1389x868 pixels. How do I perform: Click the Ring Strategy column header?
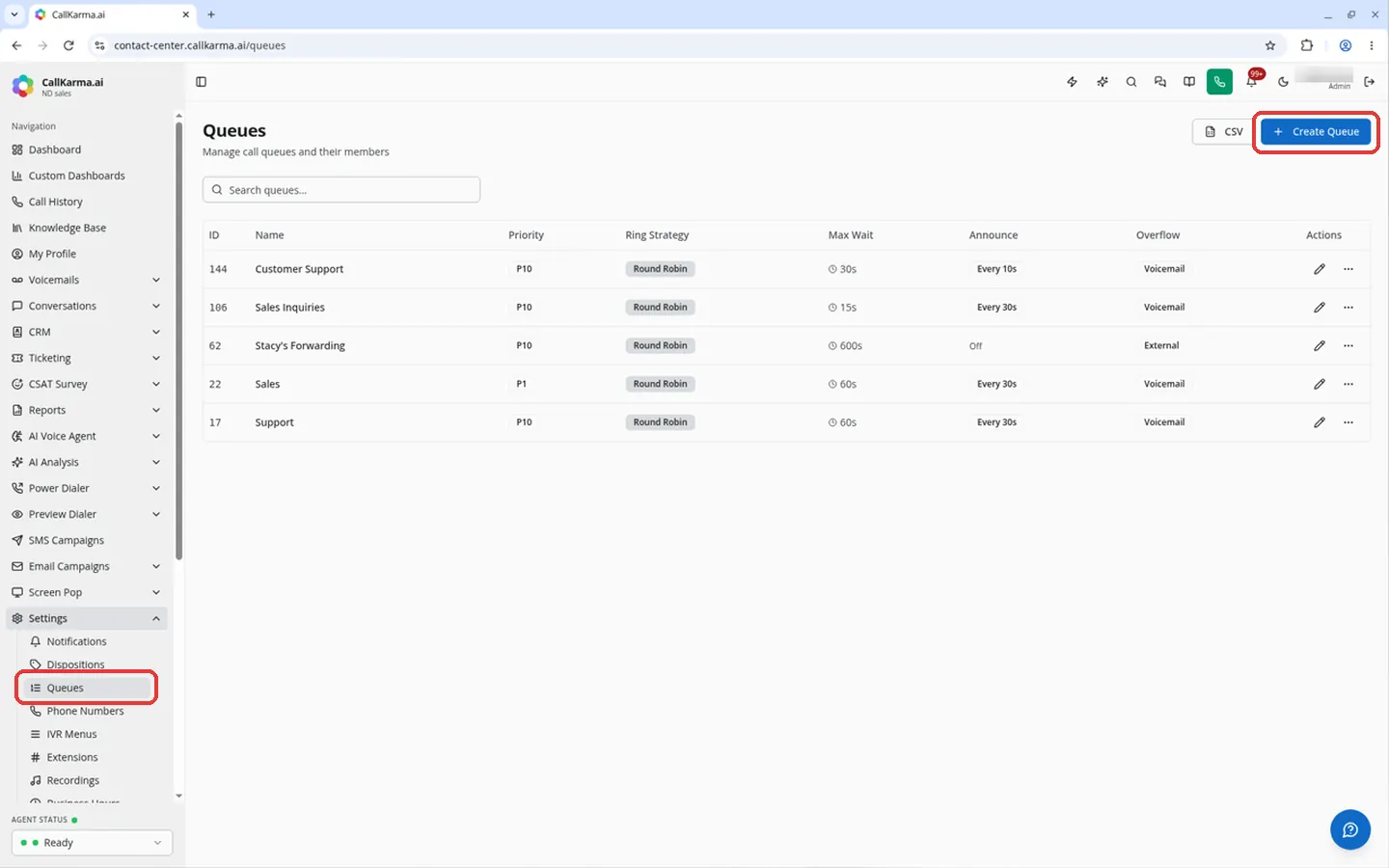pyautogui.click(x=657, y=235)
